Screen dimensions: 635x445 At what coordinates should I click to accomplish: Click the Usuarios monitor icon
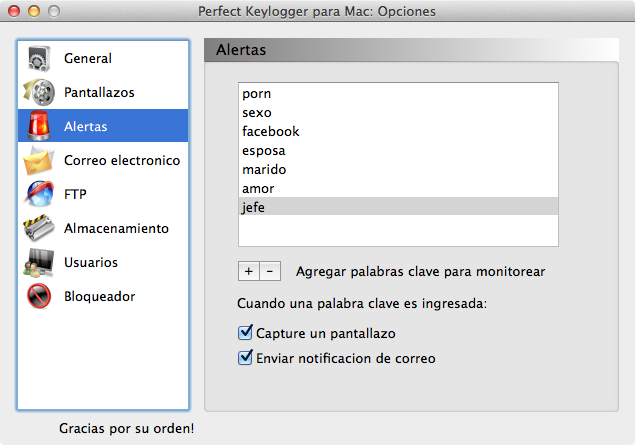click(x=39, y=262)
